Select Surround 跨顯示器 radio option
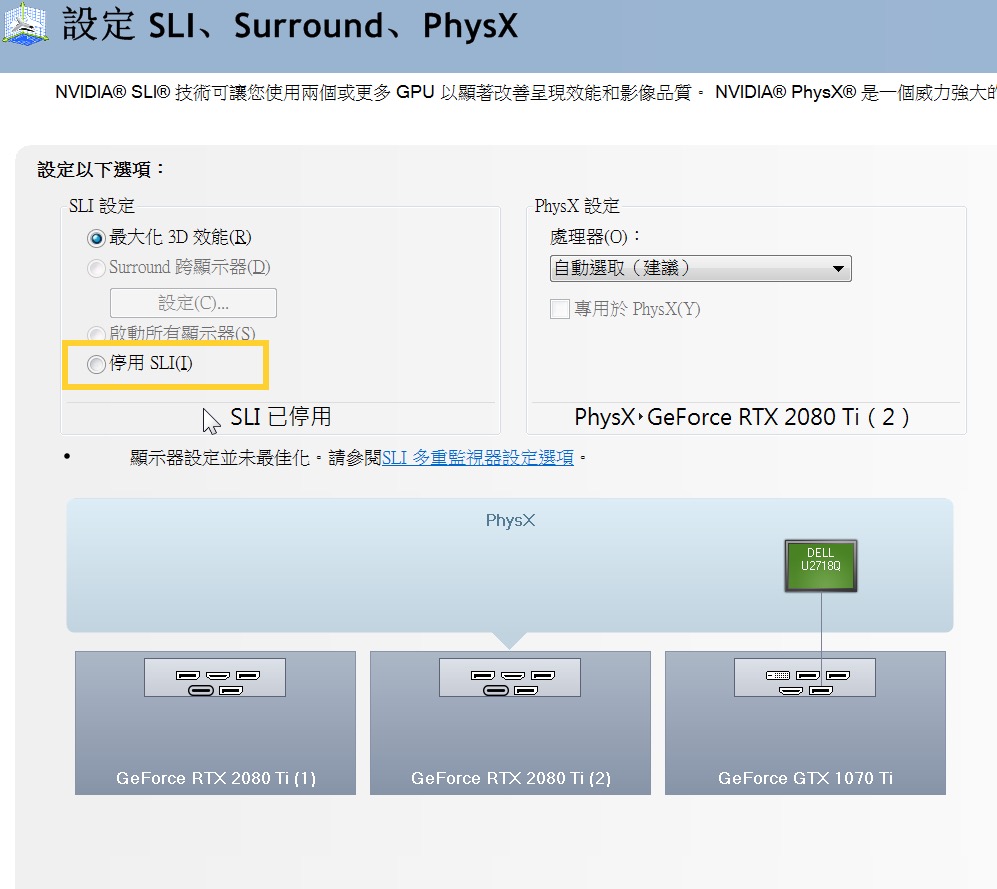The image size is (997, 889). tap(96, 268)
